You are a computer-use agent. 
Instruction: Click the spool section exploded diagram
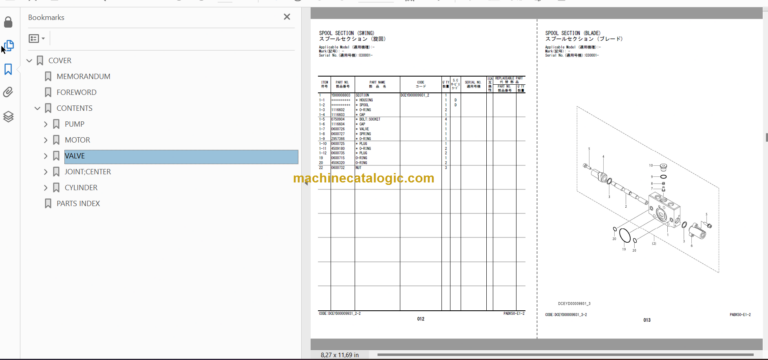(648, 190)
